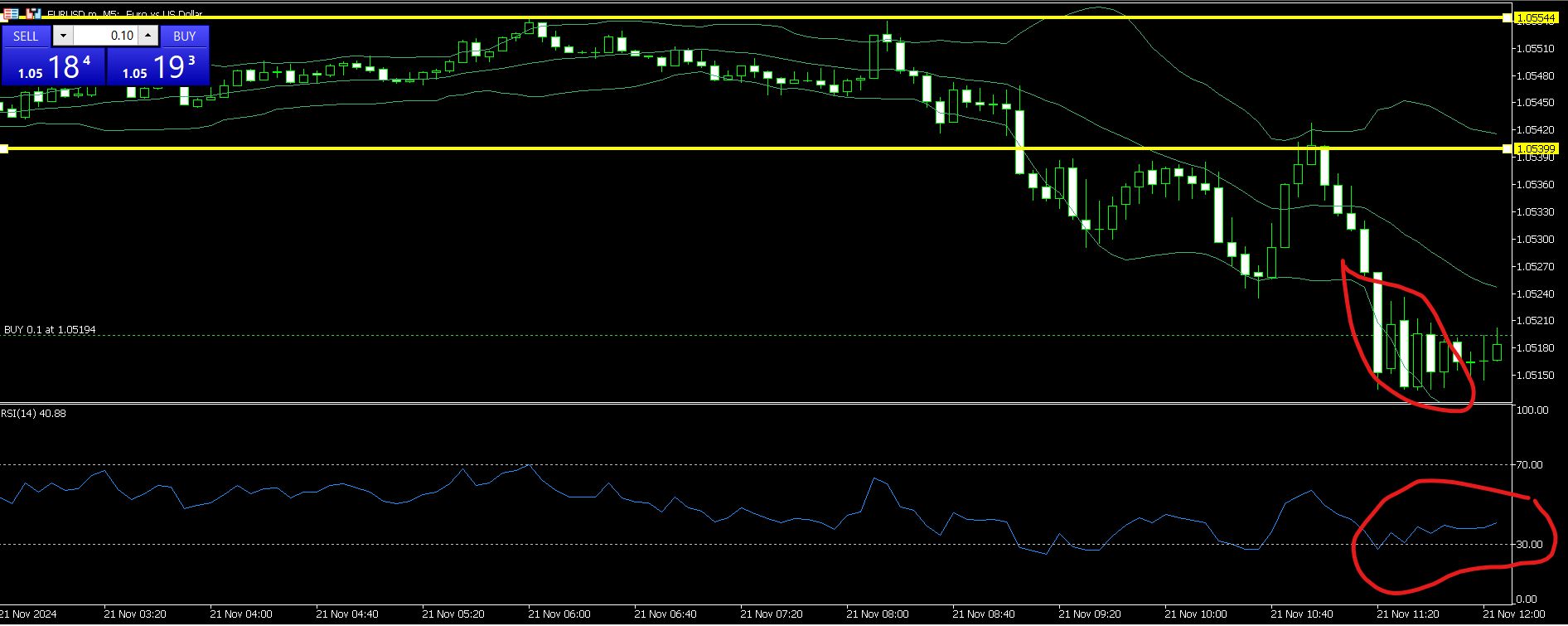Click the yellow 1.05399 price label

coord(1536,148)
